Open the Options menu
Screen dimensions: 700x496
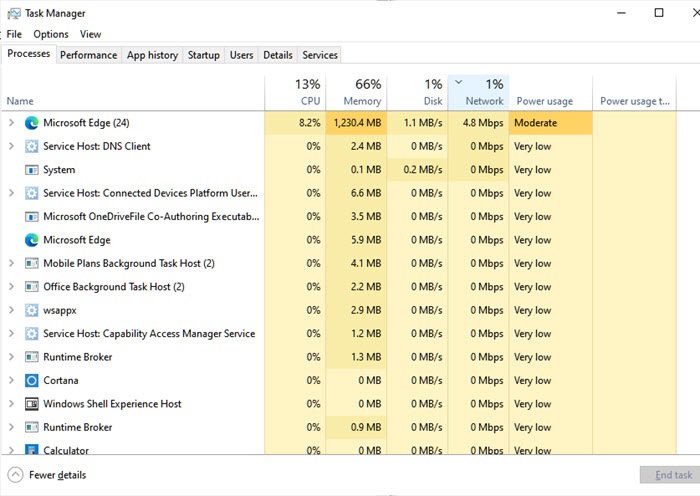coord(51,34)
